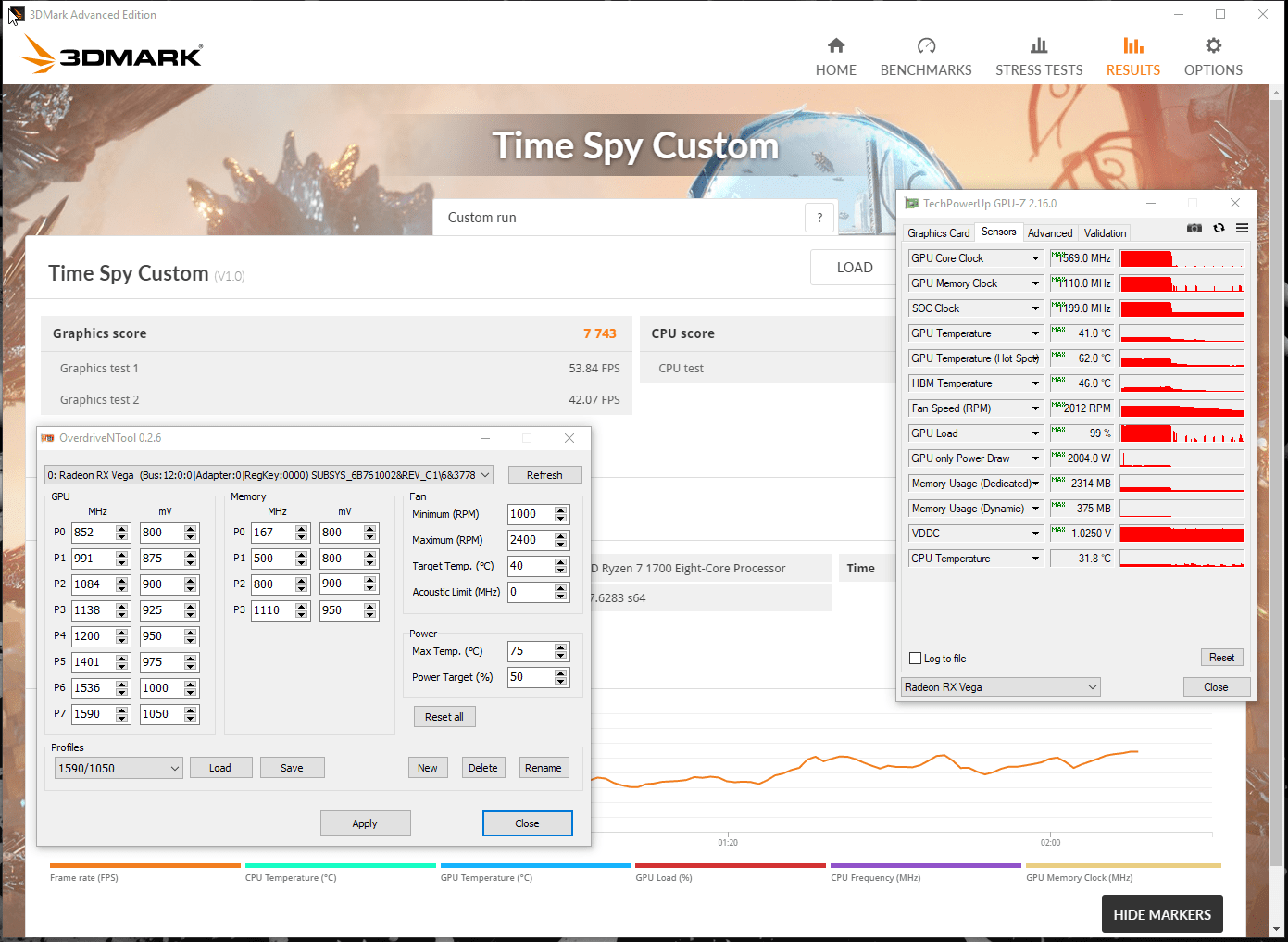Open Radeon RX Vega device dropdown in GPU-Z
The height and width of the screenshot is (942, 1288).
[1001, 687]
